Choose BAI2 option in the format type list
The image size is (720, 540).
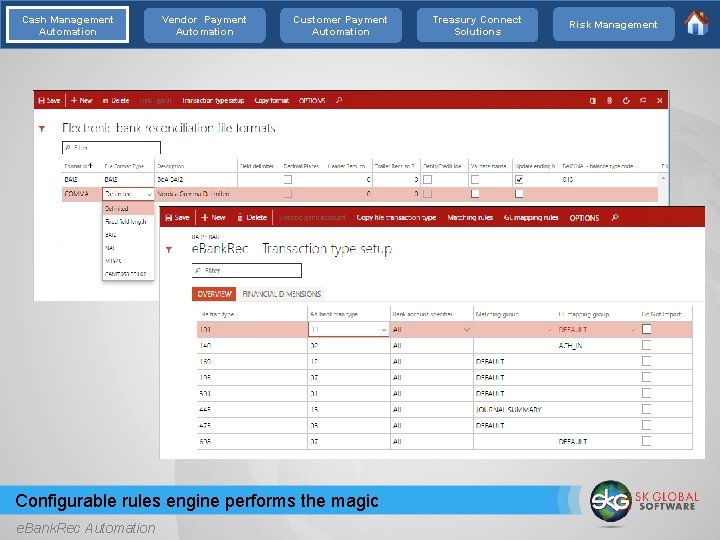pos(128,235)
